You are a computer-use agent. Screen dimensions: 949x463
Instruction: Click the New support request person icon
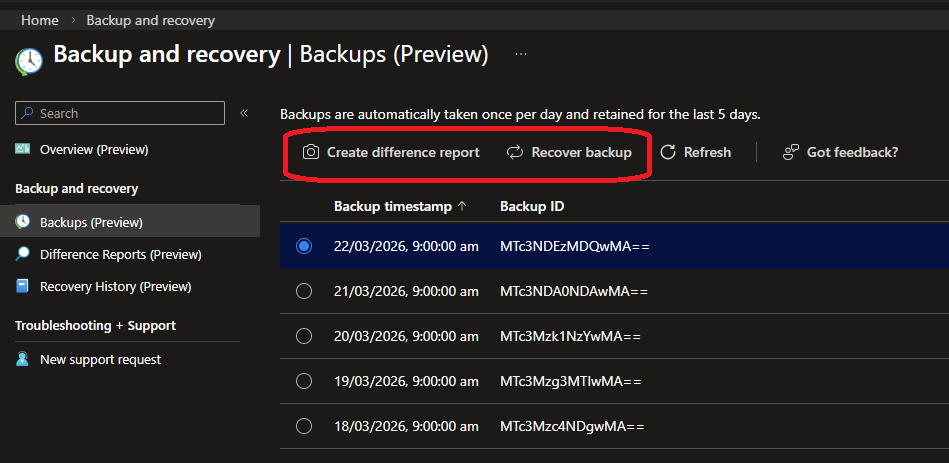(x=23, y=359)
